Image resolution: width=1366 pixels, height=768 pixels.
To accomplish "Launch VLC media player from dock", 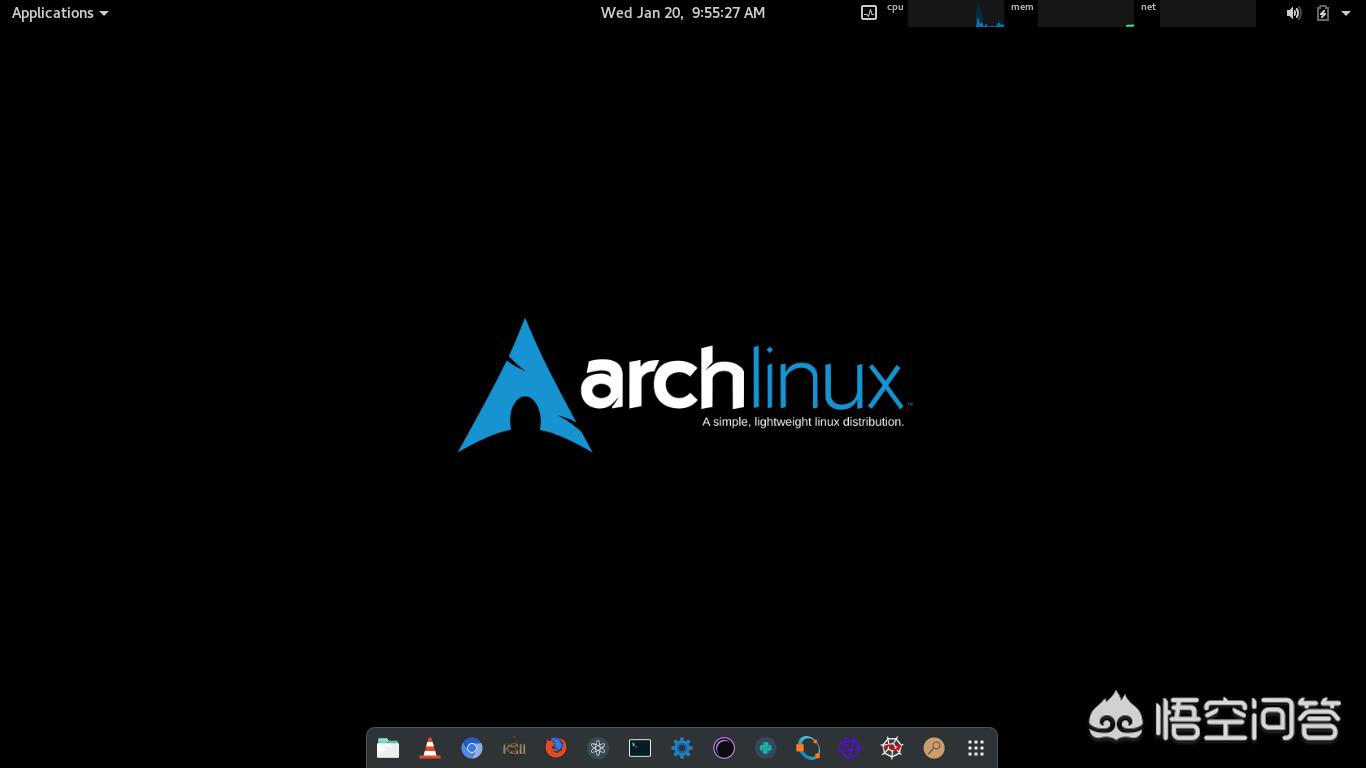I will [430, 748].
